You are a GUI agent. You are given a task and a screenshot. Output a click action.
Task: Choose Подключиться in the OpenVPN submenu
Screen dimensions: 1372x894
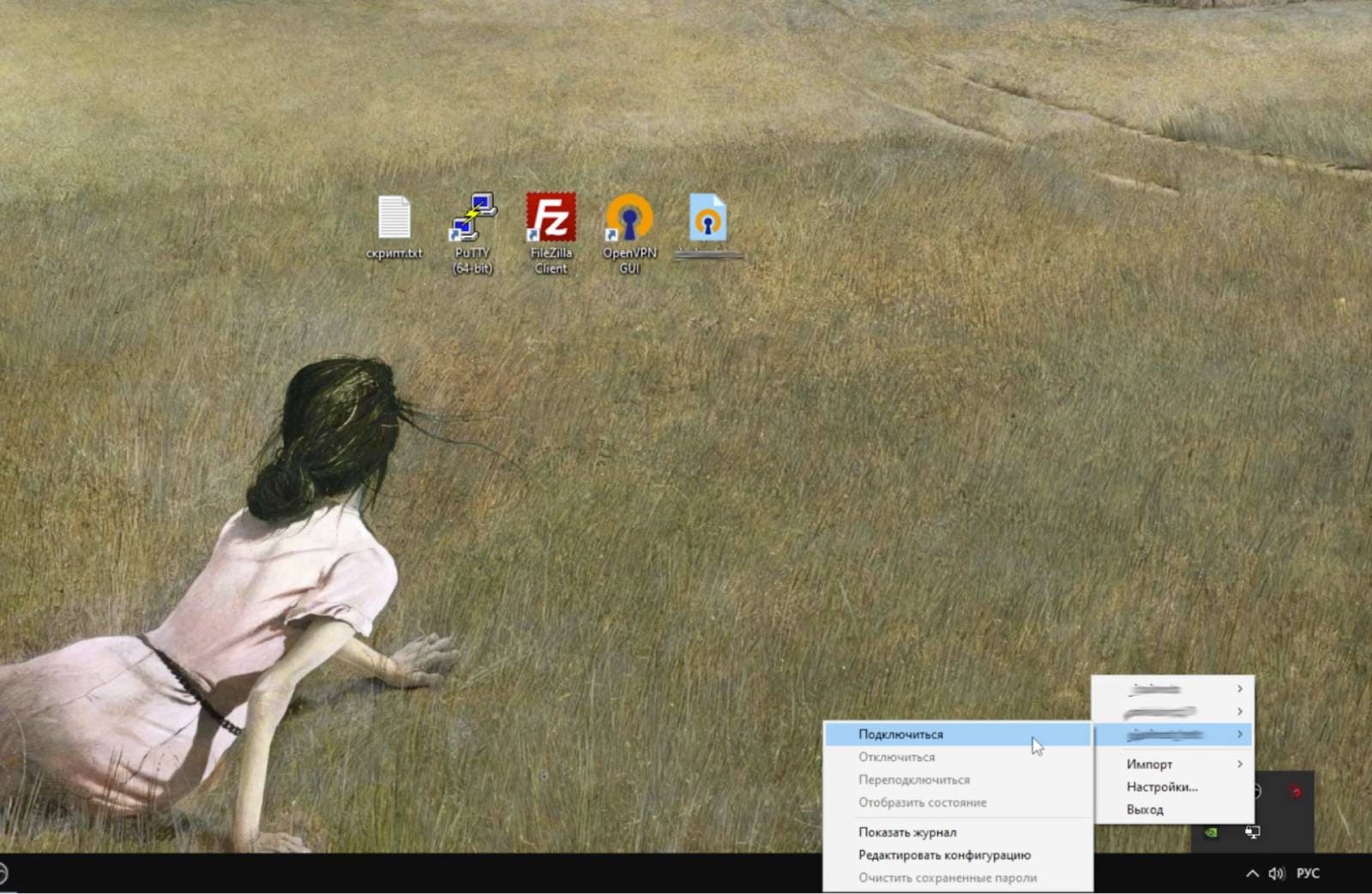[958, 734]
